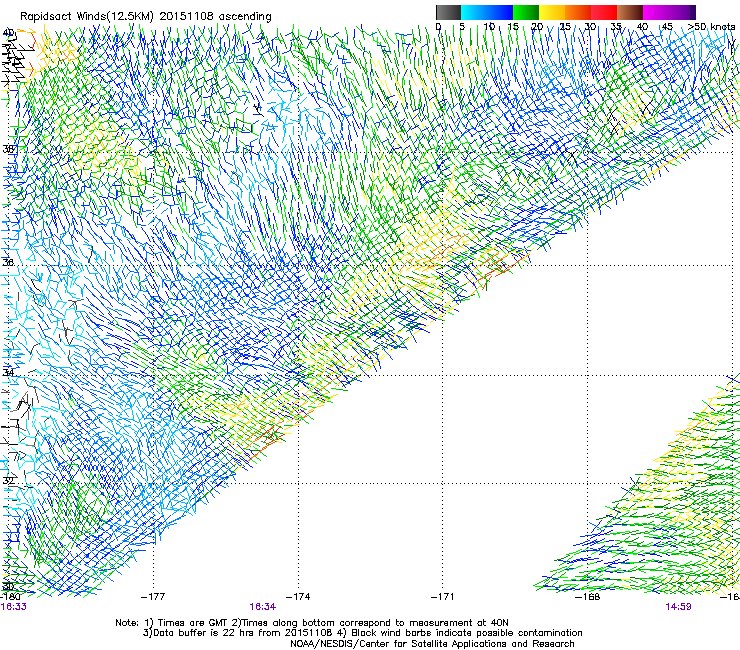Click the purple time stamp '16:33'
Image resolution: width=740 pixels, height=650 pixels.
pos(14,607)
